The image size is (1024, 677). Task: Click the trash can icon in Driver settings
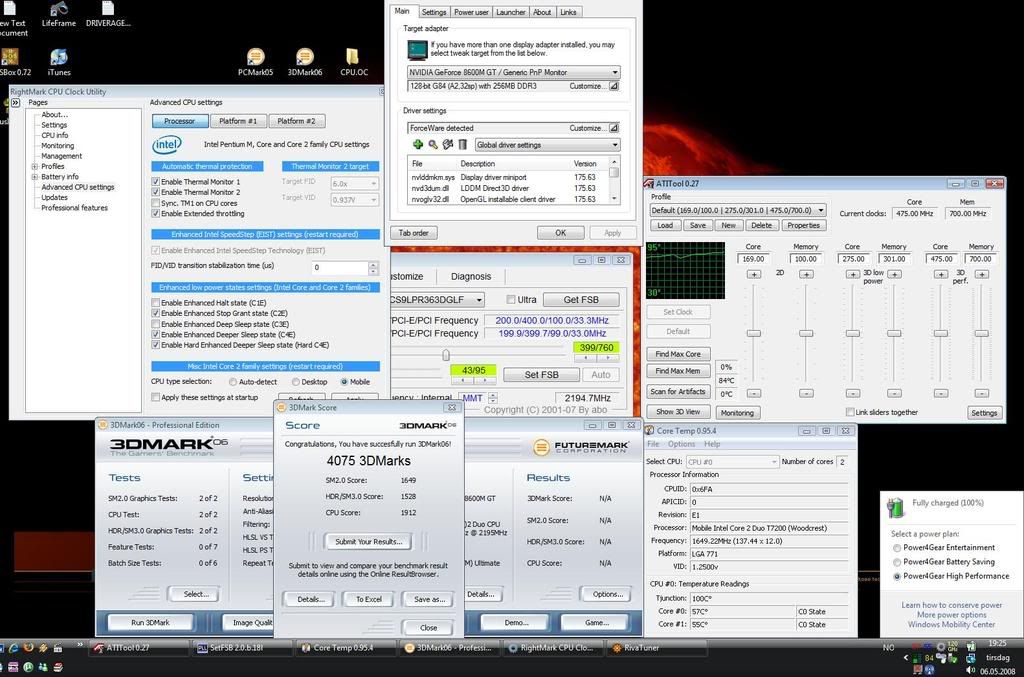(463, 145)
